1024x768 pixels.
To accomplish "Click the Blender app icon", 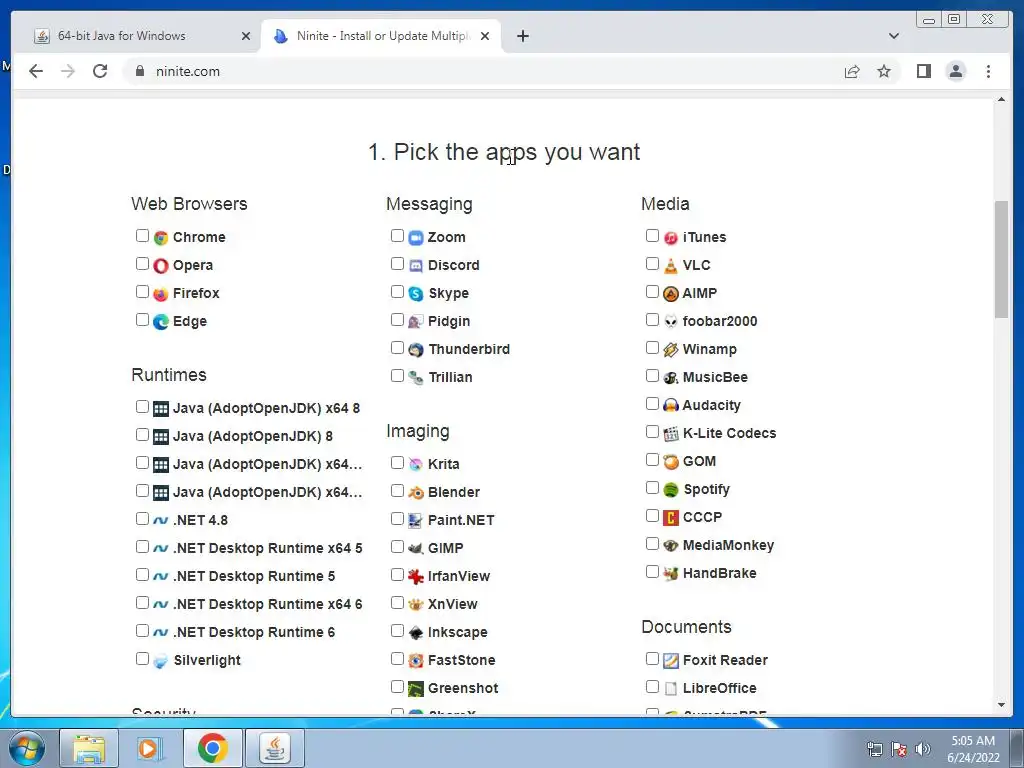I will click(x=416, y=492).
